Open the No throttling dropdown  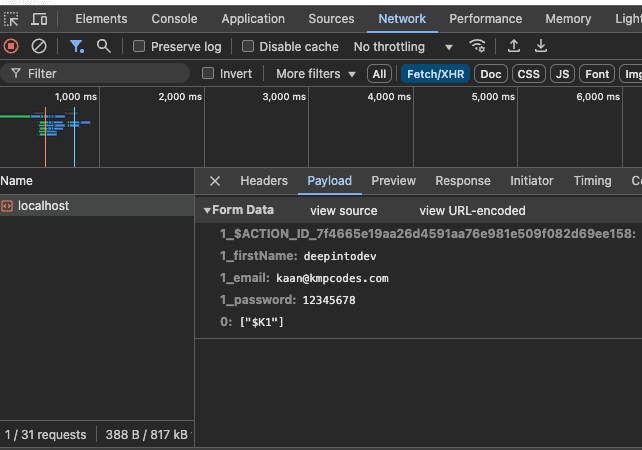pyautogui.click(x=403, y=47)
